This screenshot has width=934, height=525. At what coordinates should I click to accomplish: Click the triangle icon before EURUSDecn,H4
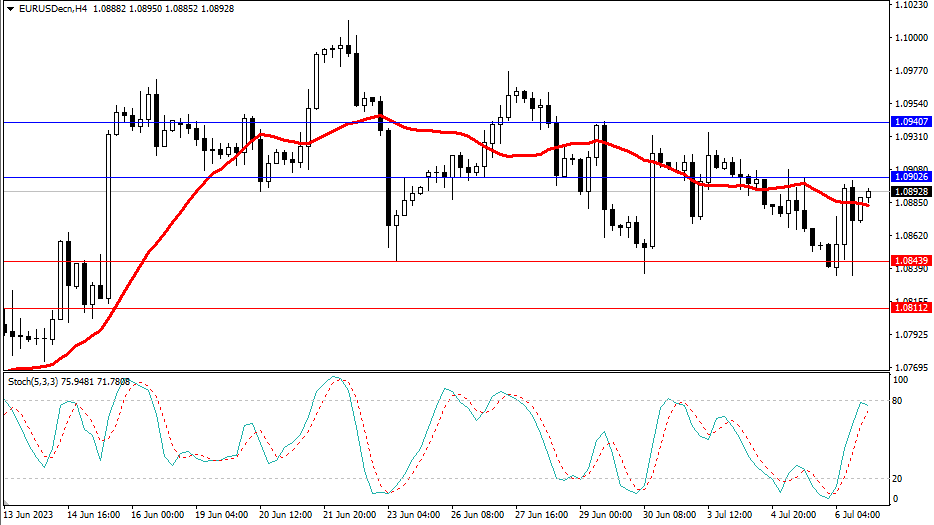coord(10,8)
